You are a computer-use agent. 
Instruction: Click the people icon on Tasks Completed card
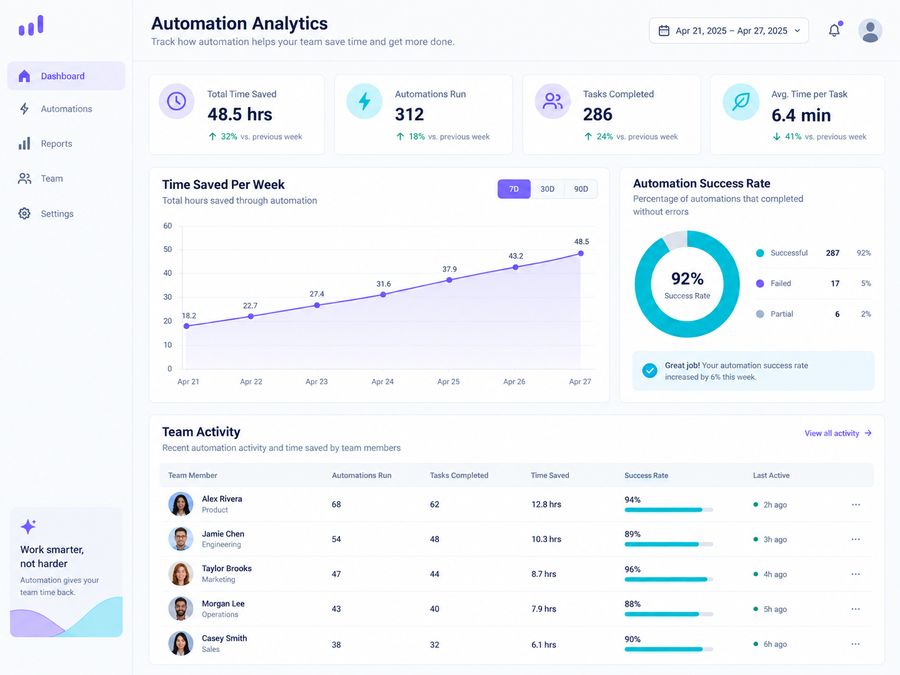pyautogui.click(x=552, y=101)
